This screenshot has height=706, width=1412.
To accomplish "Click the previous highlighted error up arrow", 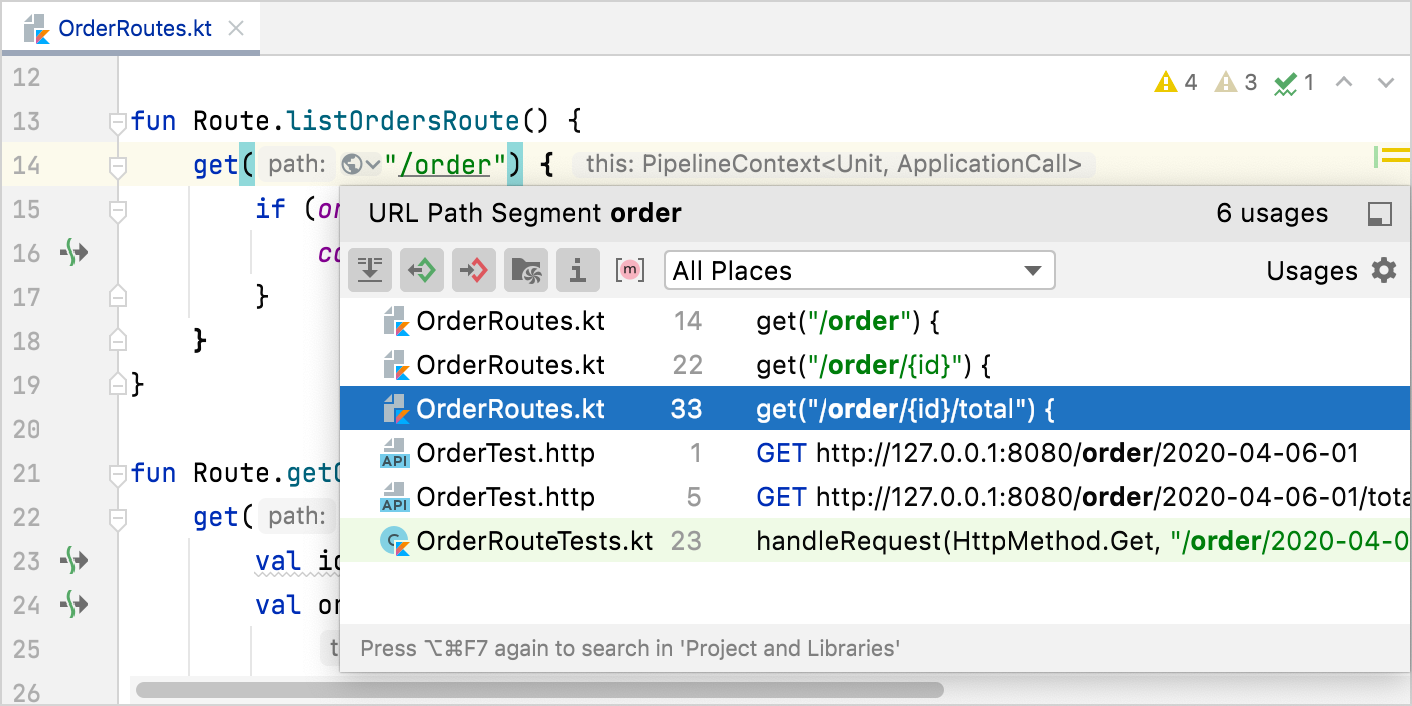I will (x=1345, y=83).
